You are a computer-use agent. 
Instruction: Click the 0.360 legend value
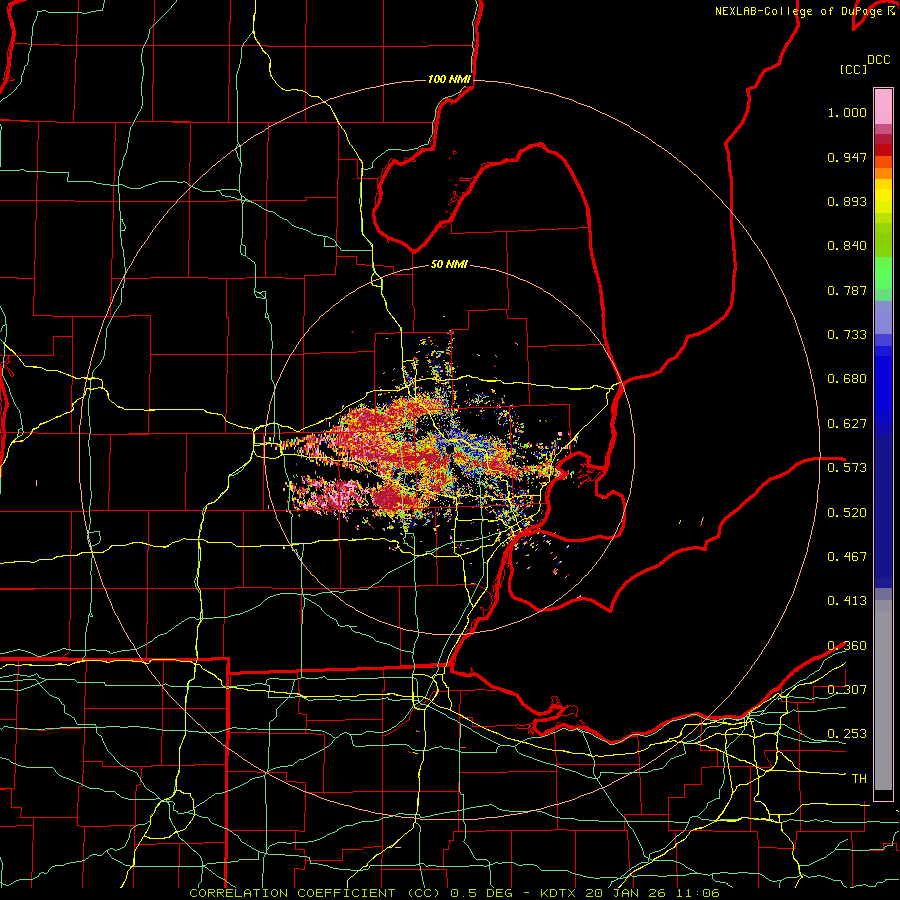847,646
